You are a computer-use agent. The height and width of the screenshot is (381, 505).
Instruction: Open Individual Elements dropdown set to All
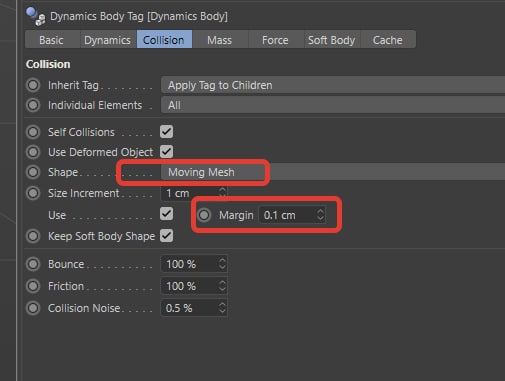coord(333,105)
